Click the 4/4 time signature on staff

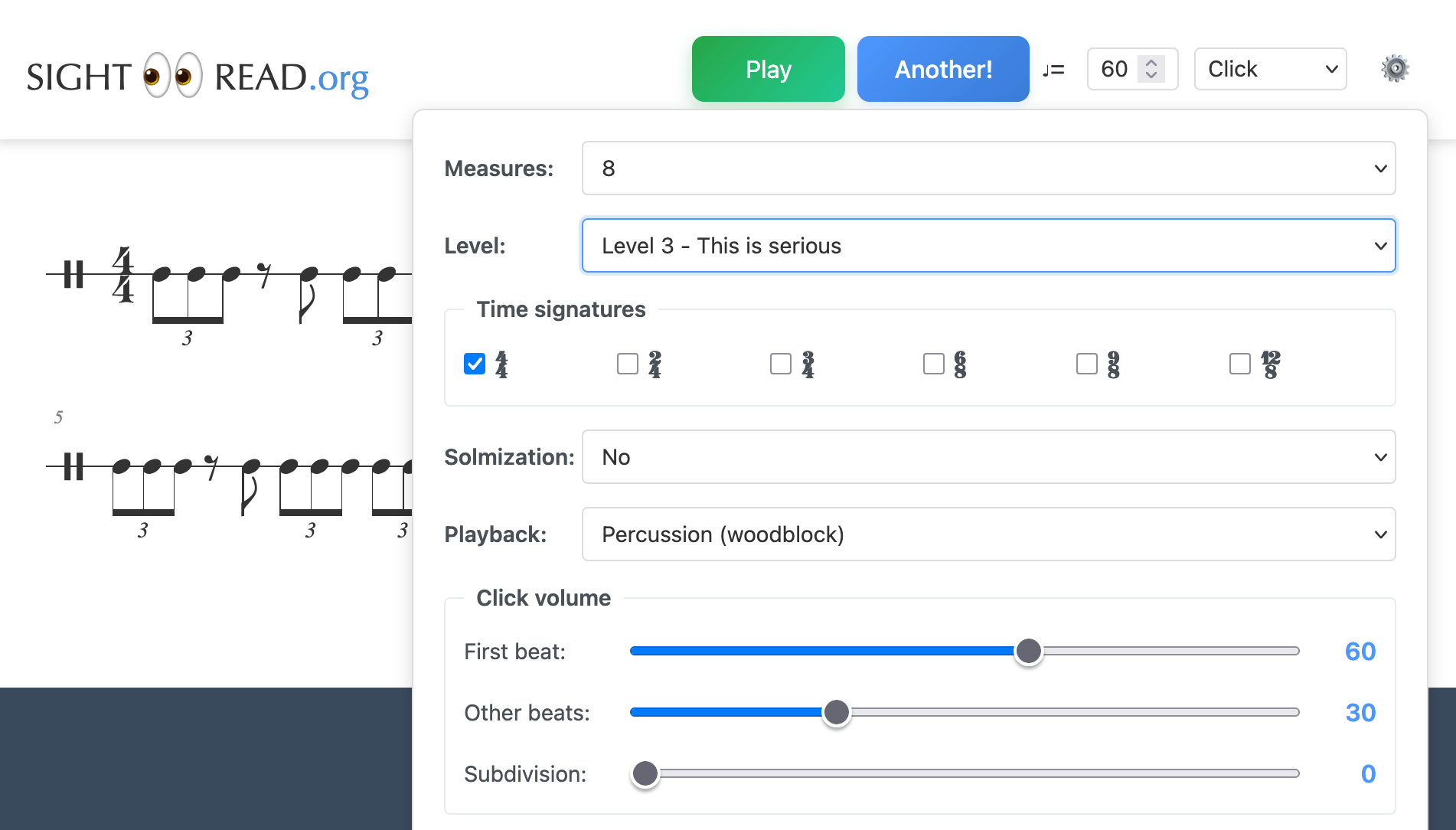[122, 274]
